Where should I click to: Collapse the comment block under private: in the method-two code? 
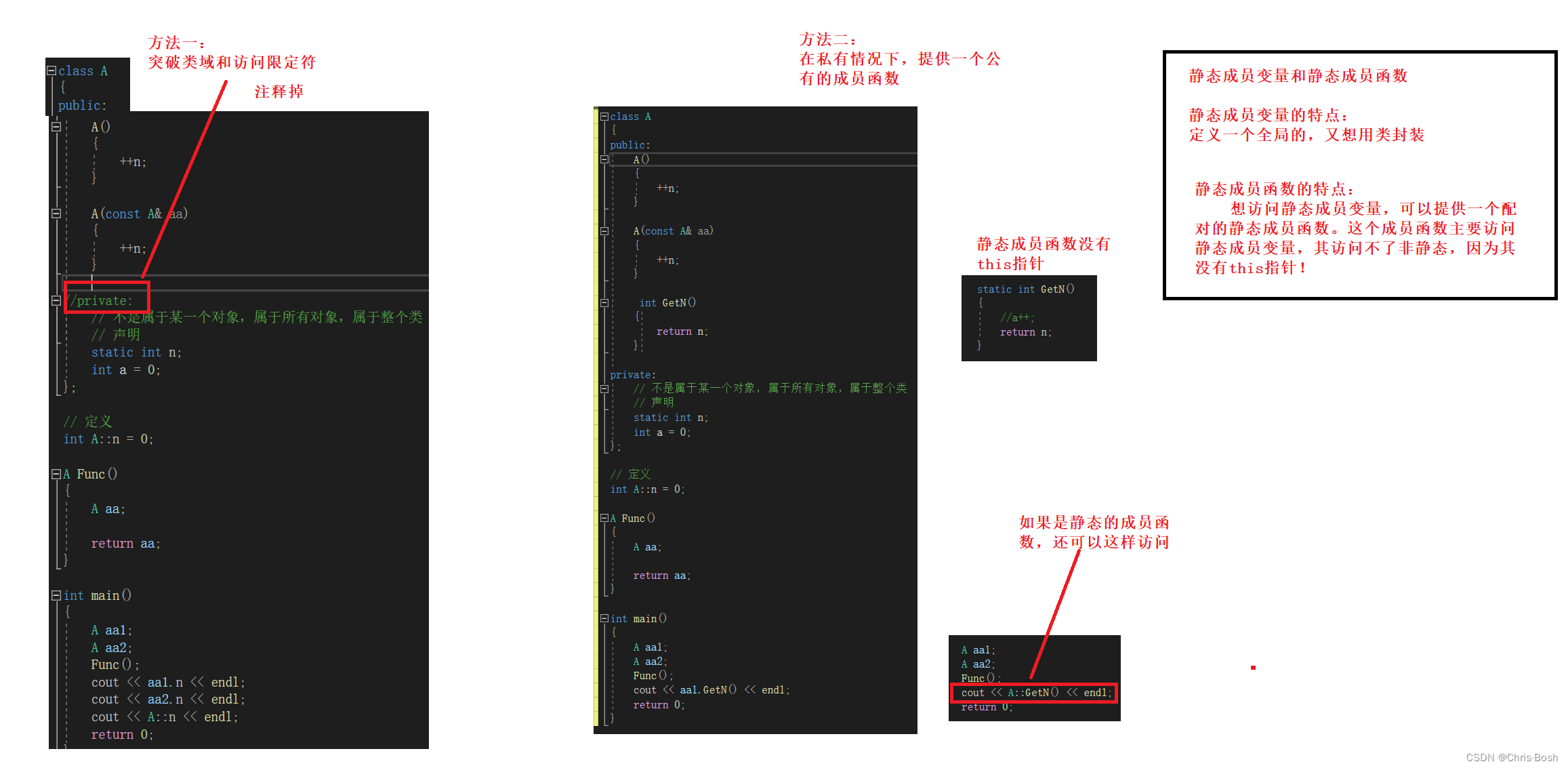pyautogui.click(x=604, y=388)
